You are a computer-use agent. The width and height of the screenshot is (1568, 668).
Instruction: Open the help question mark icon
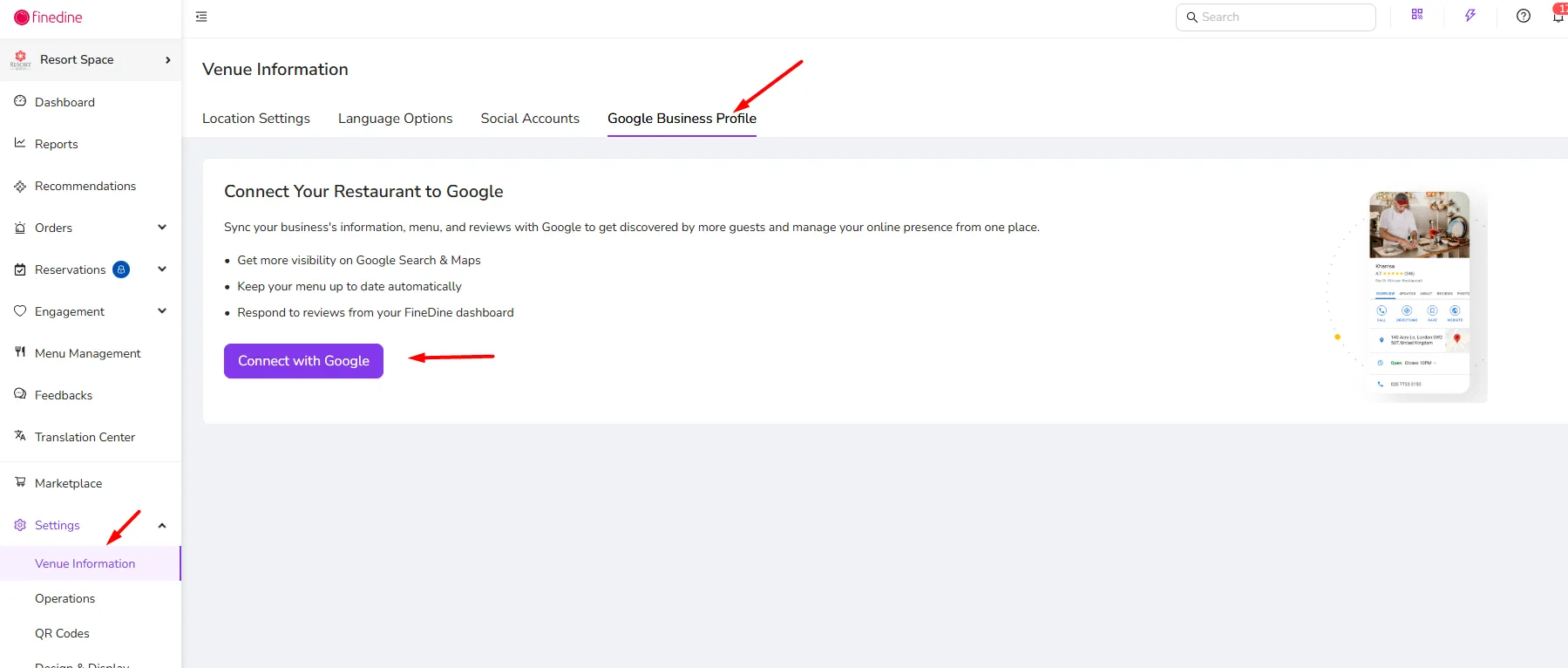1524,16
